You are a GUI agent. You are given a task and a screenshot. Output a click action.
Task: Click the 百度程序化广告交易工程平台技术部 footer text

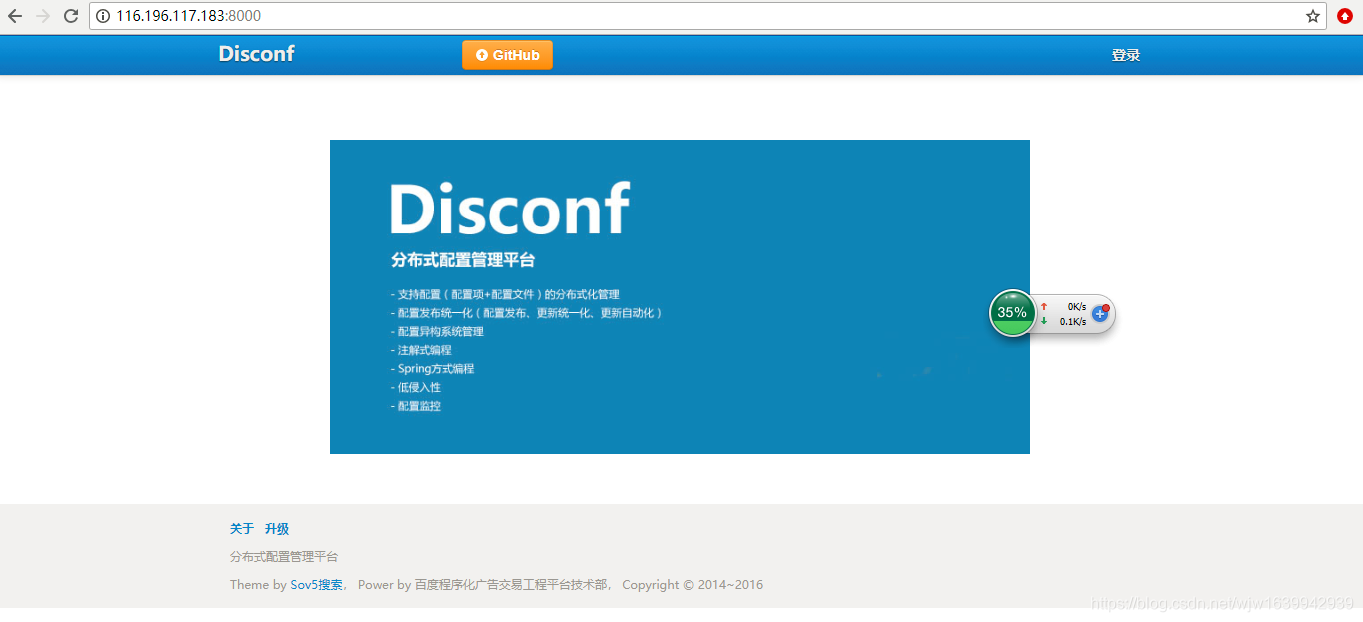tap(511, 585)
